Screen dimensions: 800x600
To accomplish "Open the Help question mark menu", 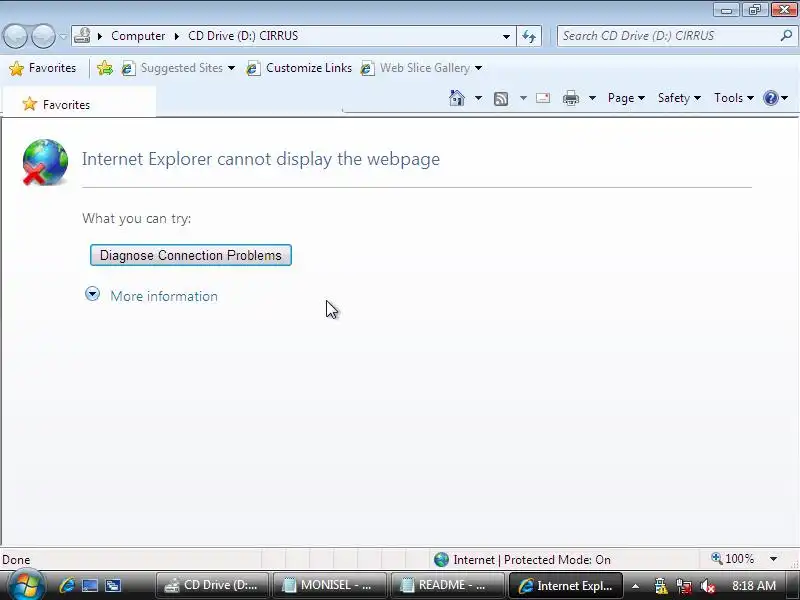I will click(x=776, y=97).
